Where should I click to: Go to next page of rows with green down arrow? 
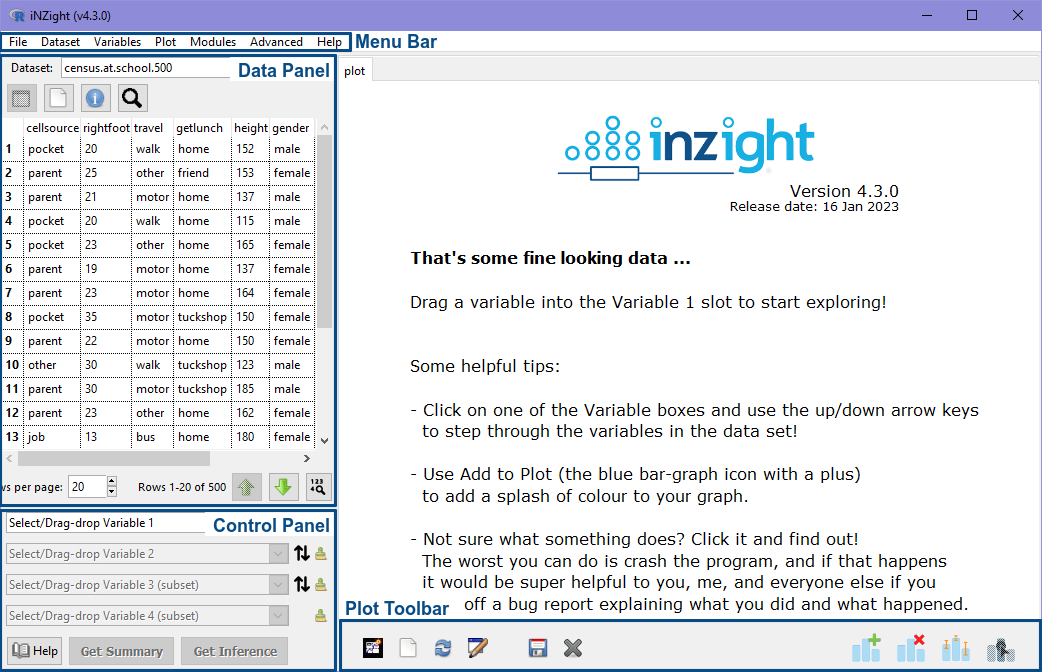(283, 487)
